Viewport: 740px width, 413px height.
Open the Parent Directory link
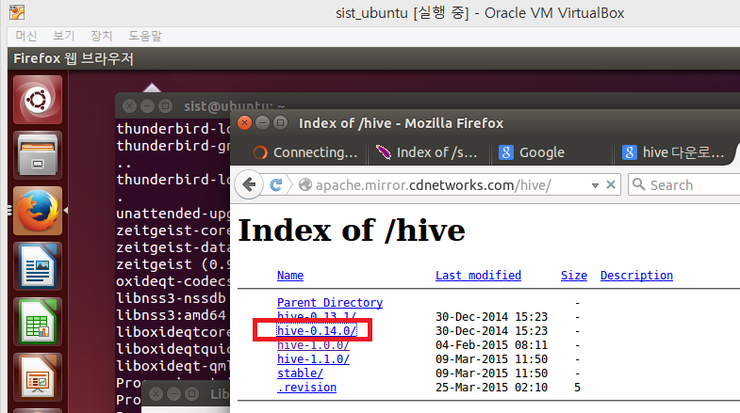329,302
